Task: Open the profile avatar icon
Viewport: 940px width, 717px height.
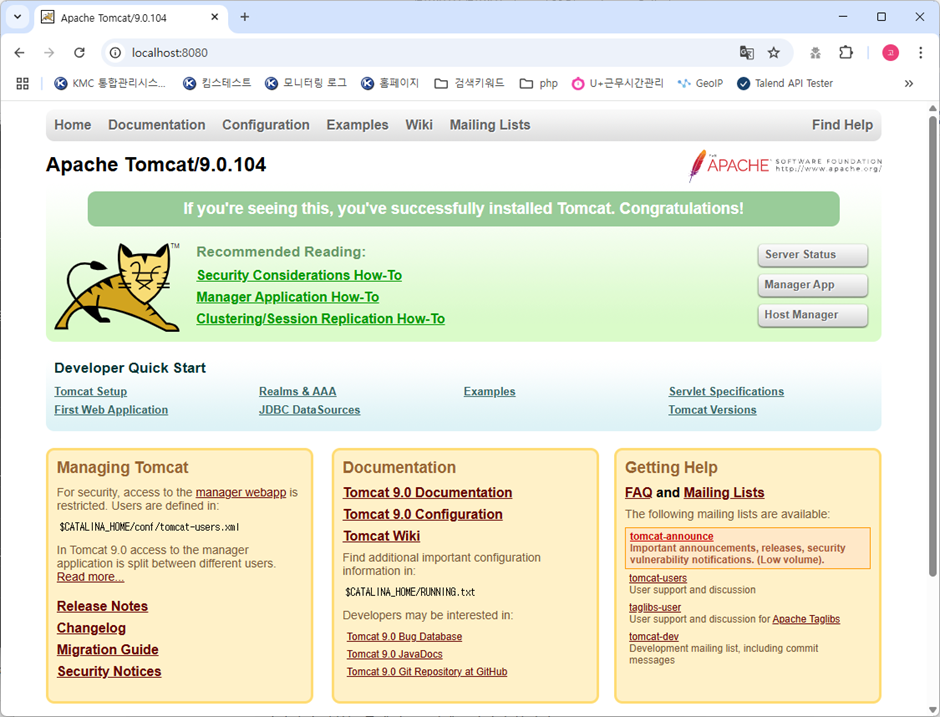Action: [890, 53]
